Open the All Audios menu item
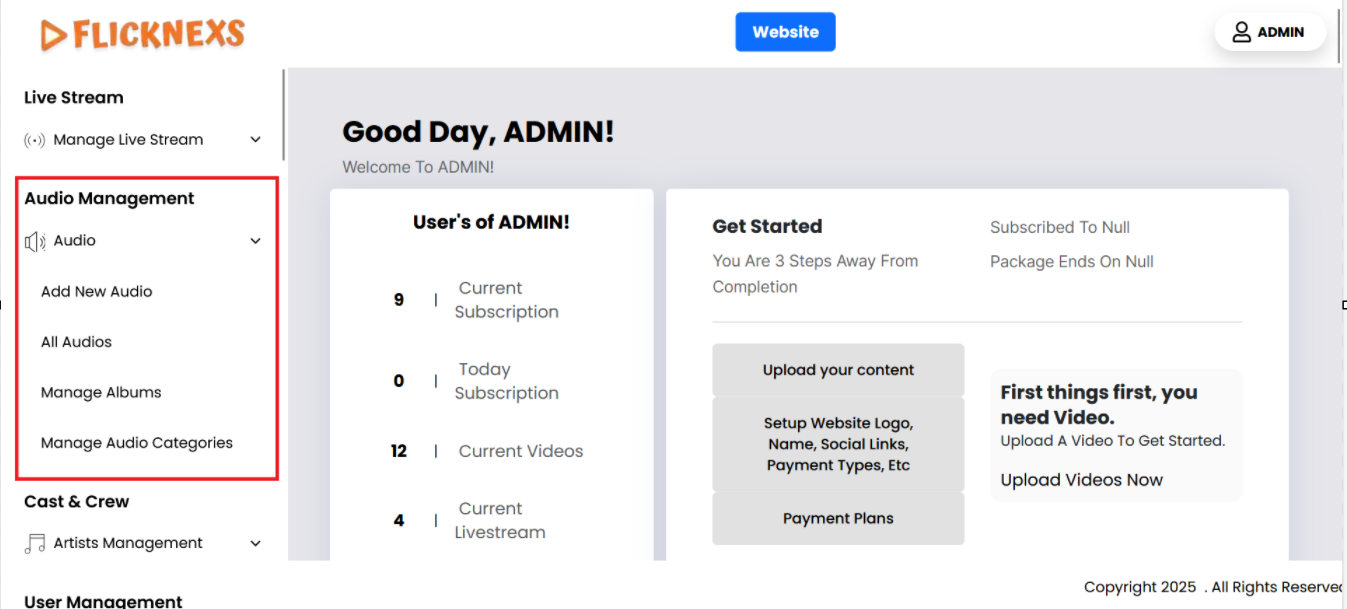1347x609 pixels. (x=76, y=342)
